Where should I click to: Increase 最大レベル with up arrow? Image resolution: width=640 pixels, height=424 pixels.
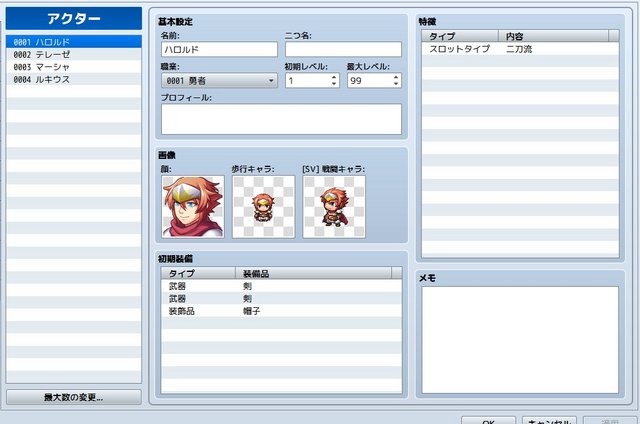pos(396,77)
